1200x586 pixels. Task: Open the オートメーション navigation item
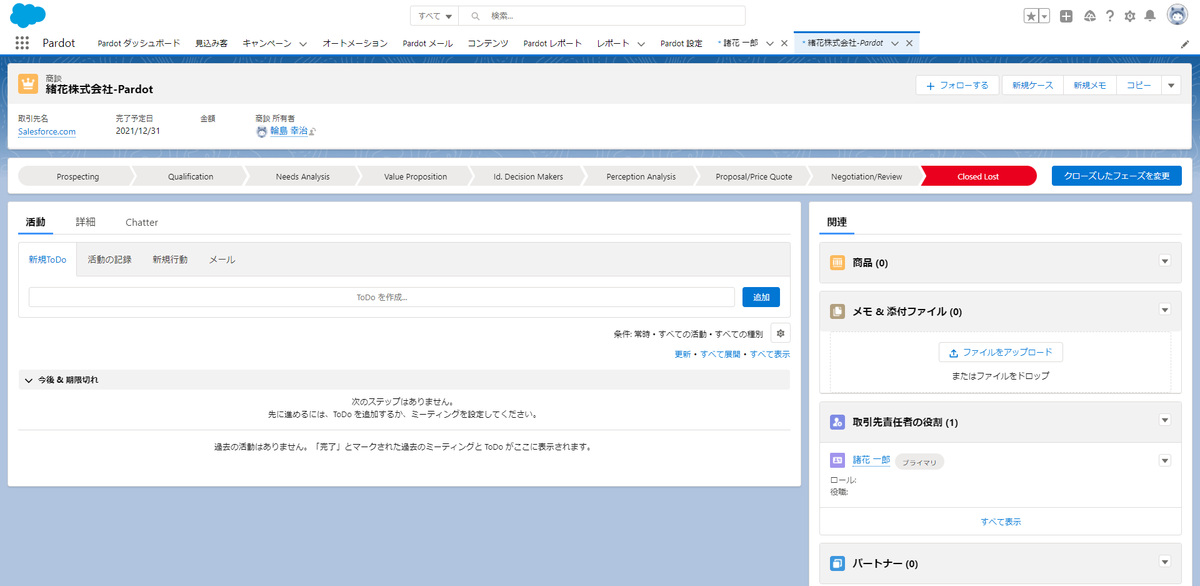[x=355, y=44]
